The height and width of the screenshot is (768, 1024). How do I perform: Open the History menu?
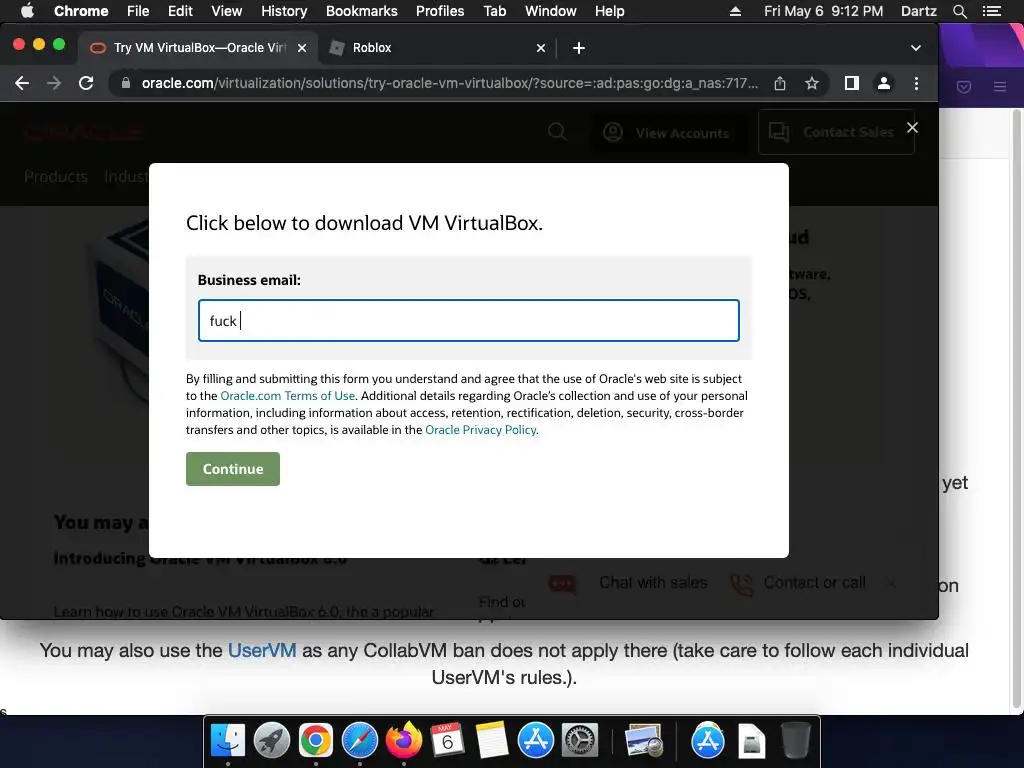(x=284, y=11)
